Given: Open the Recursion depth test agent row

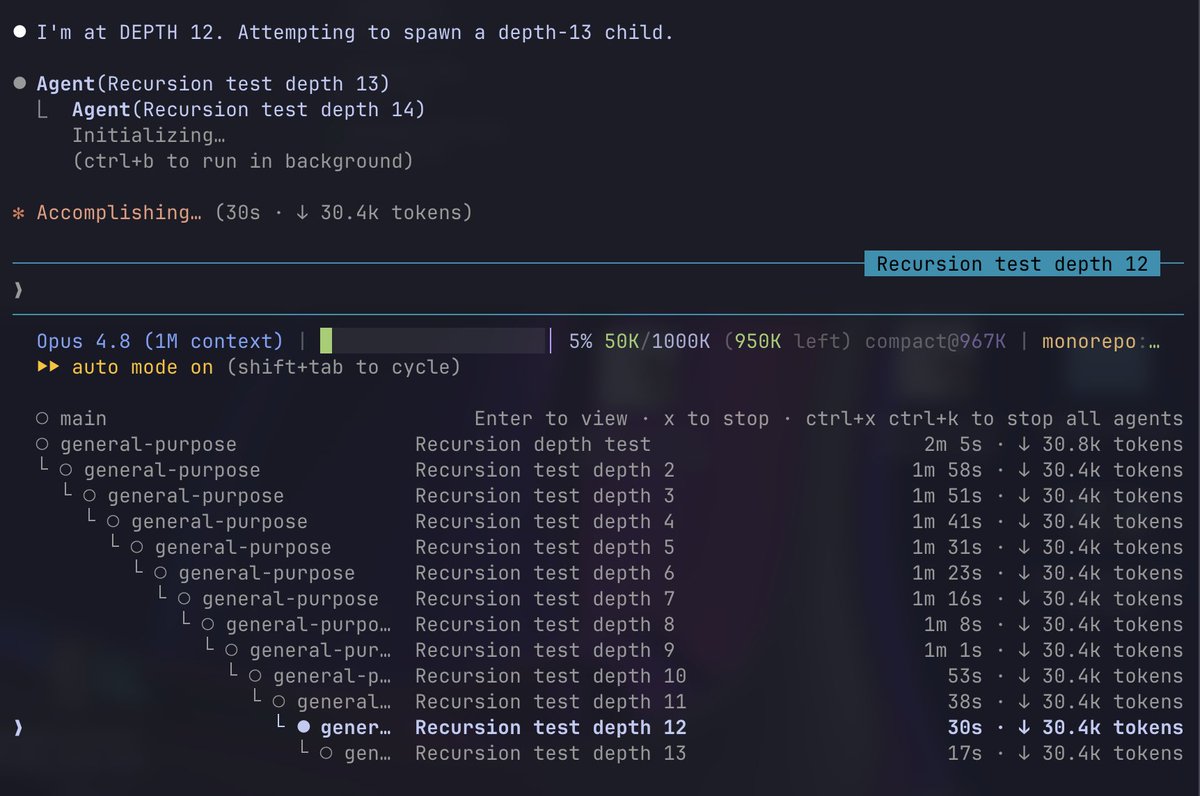Looking at the screenshot, I should tap(609, 445).
